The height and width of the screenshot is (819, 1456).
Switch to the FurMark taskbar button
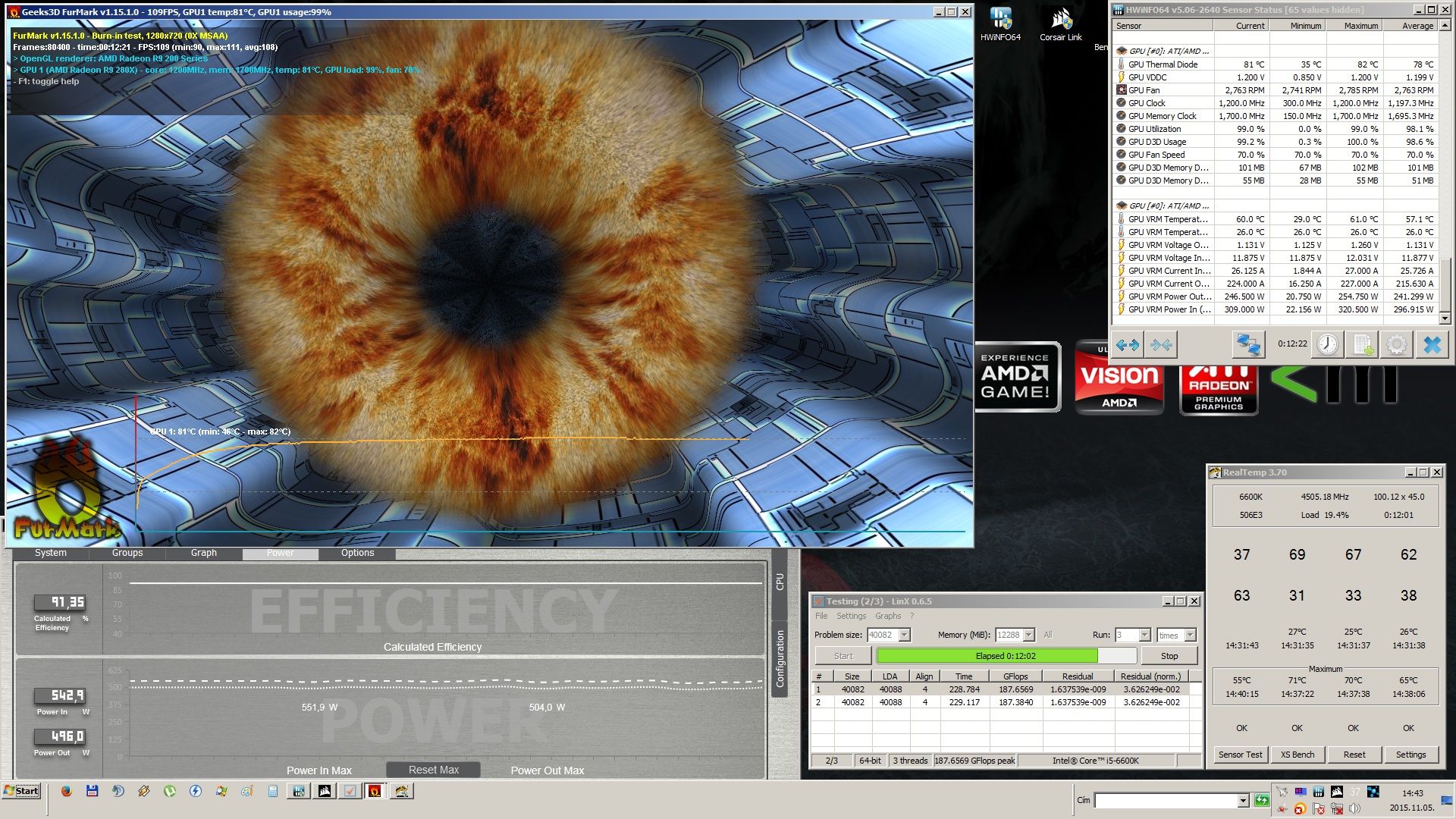[x=375, y=791]
